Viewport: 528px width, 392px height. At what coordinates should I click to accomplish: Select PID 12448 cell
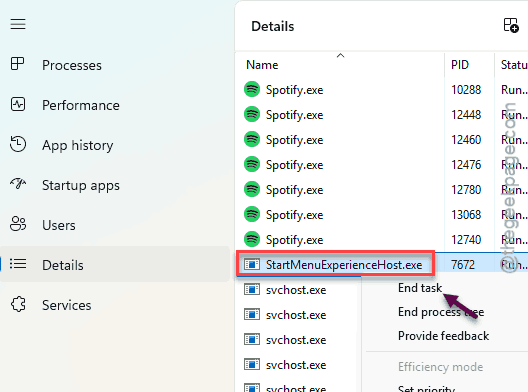(466, 115)
